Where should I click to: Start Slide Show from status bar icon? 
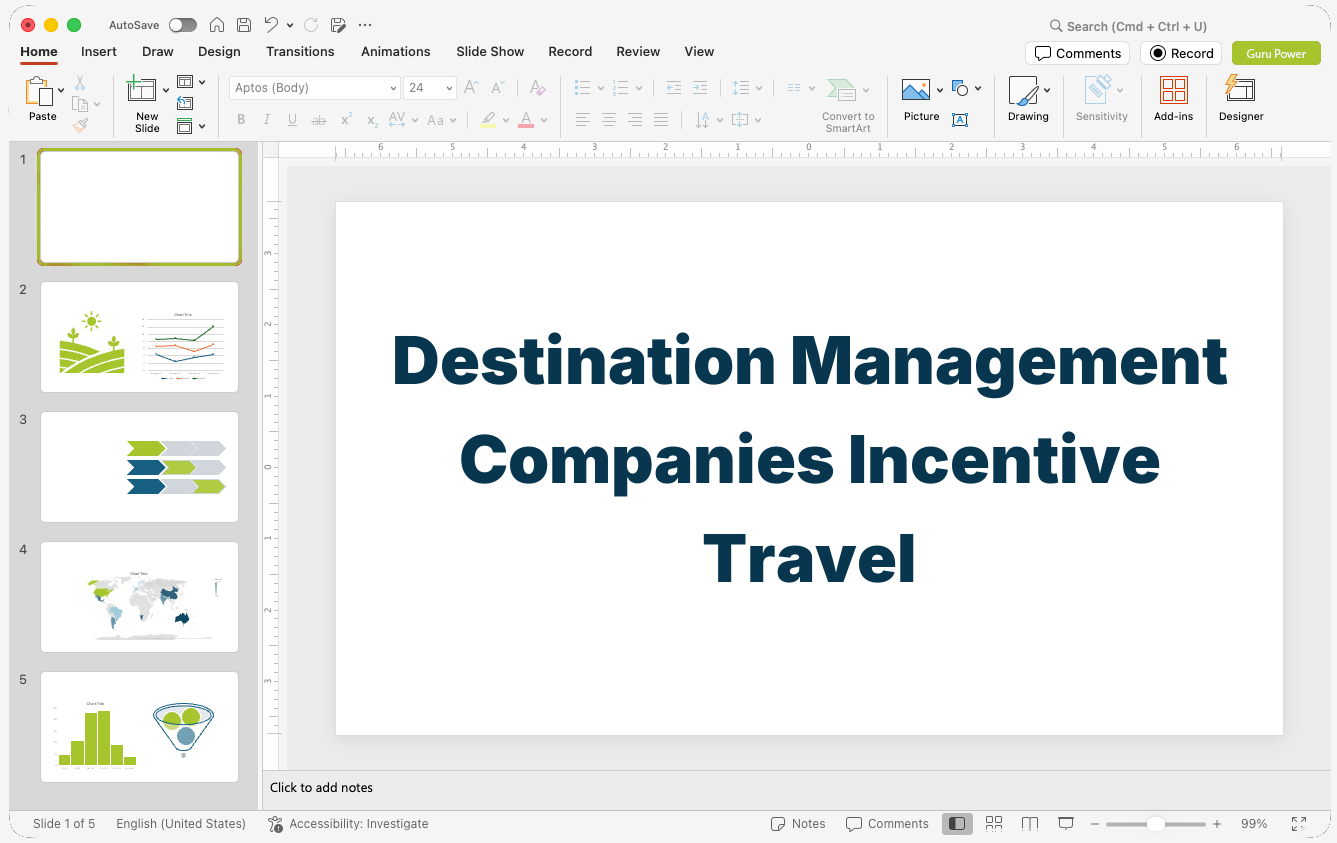tap(1066, 824)
